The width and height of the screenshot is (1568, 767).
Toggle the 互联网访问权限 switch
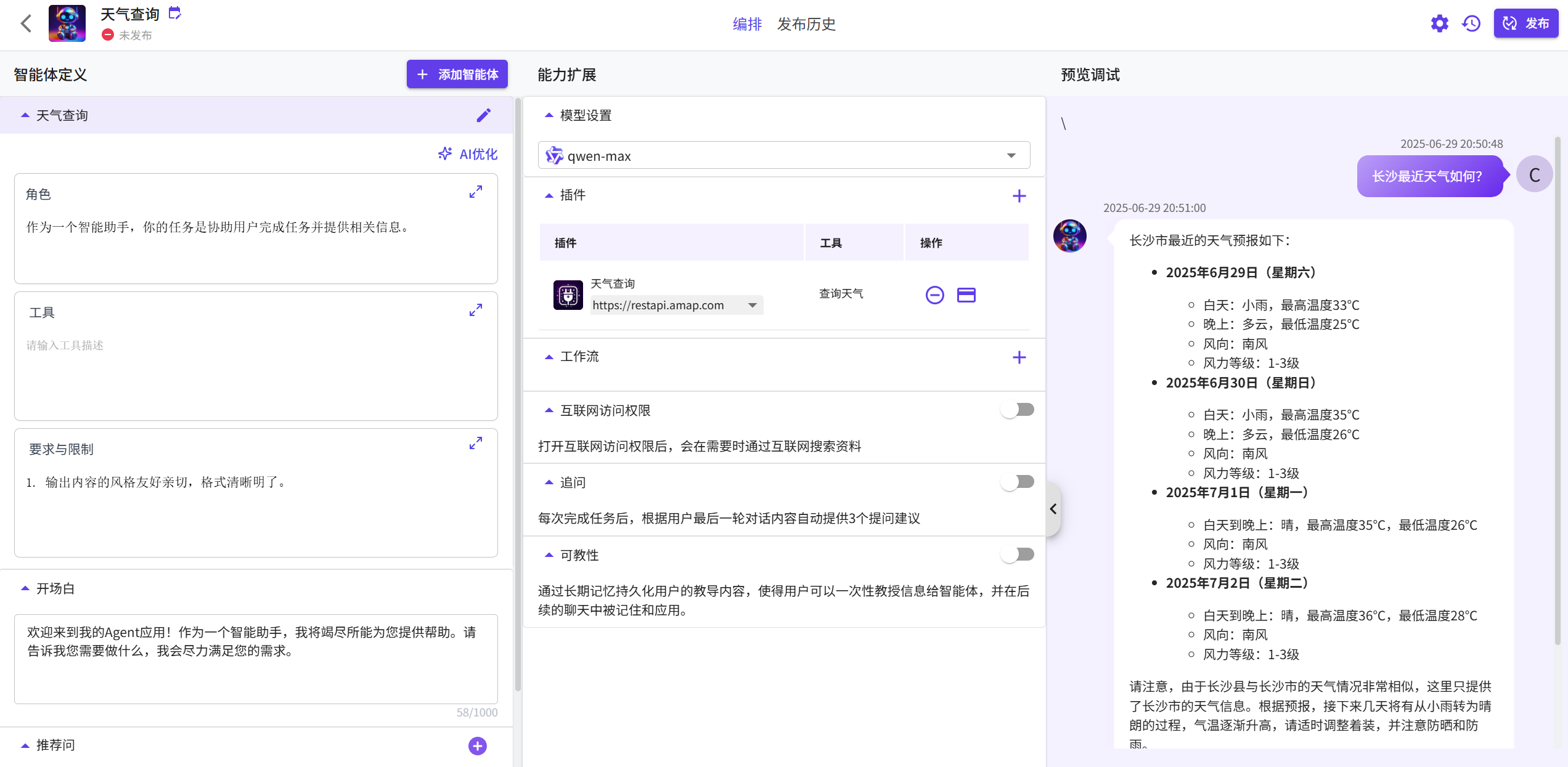coord(1018,410)
